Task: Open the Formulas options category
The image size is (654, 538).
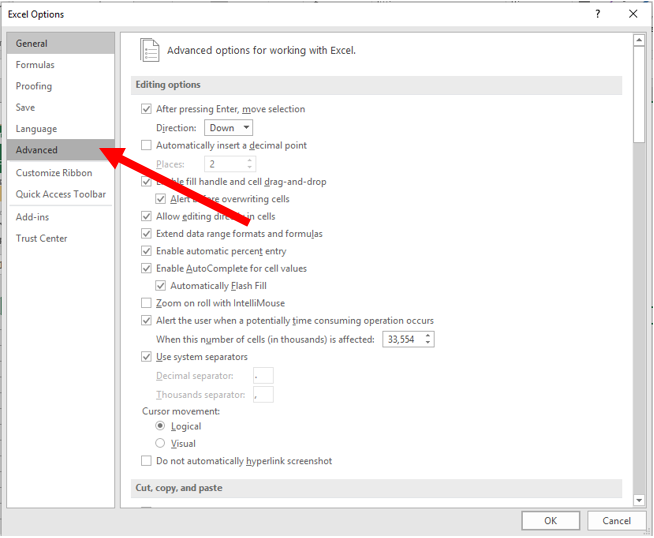Action: tap(60, 65)
